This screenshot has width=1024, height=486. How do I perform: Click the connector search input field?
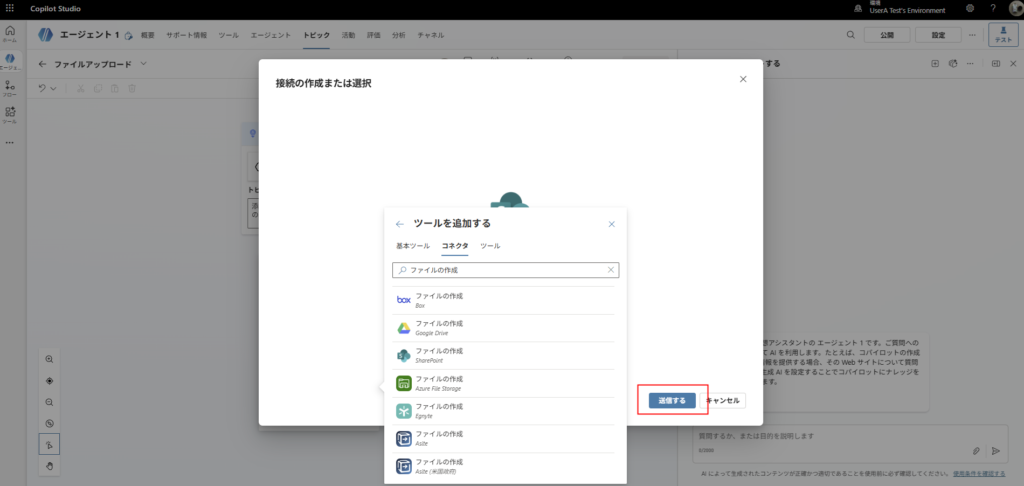500,270
